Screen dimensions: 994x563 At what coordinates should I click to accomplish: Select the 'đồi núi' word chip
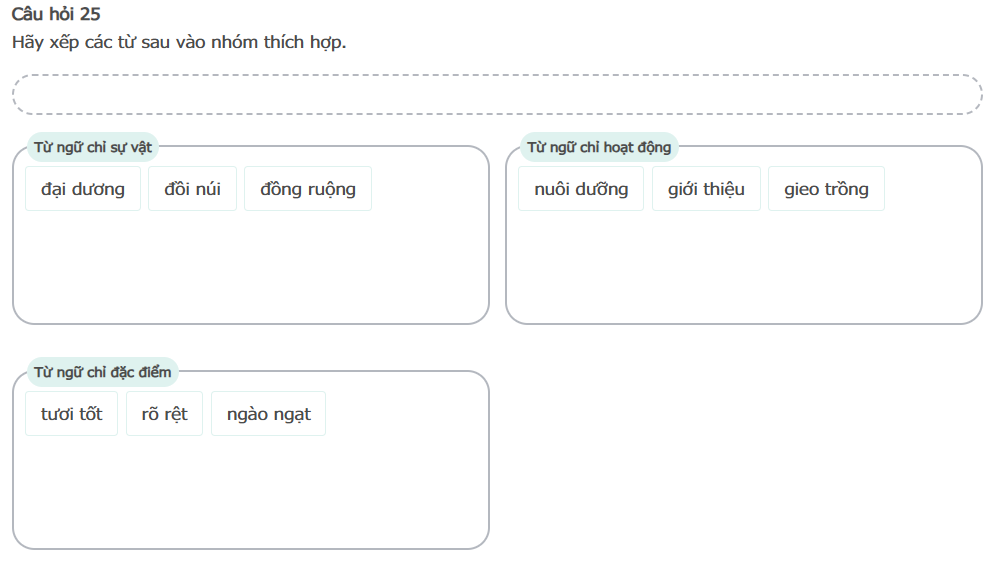click(x=193, y=189)
